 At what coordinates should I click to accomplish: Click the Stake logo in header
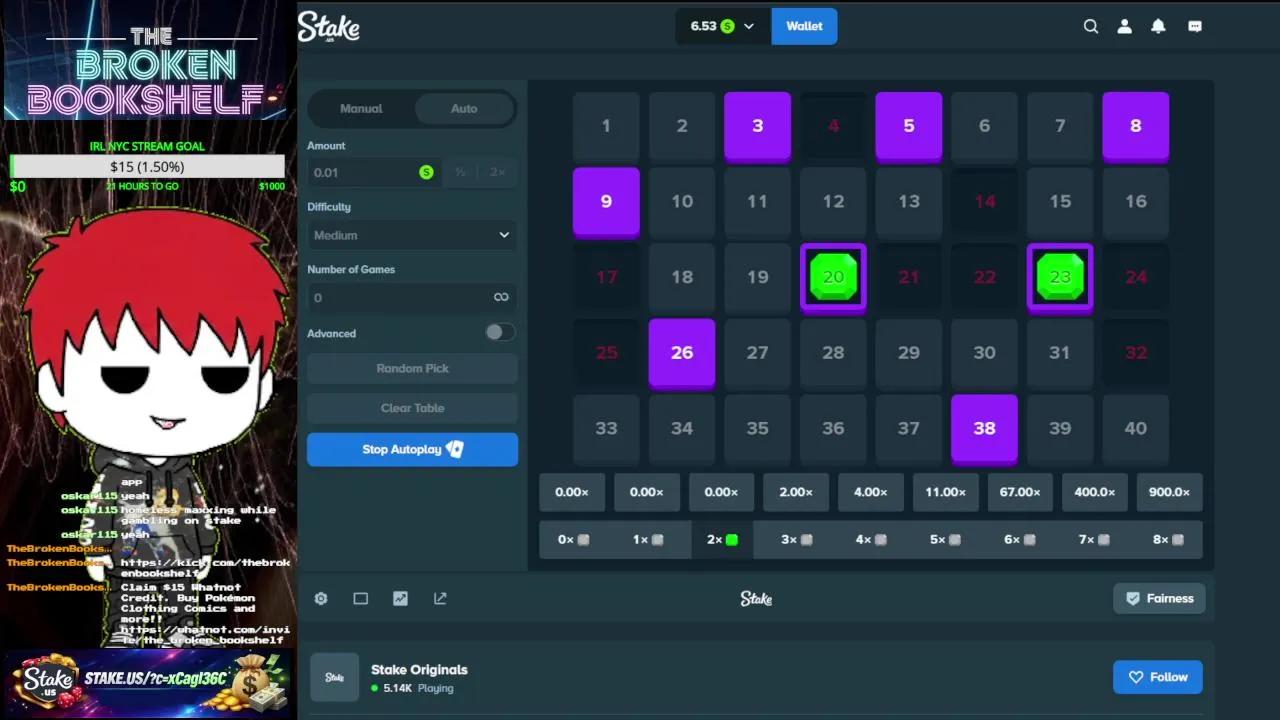click(328, 27)
